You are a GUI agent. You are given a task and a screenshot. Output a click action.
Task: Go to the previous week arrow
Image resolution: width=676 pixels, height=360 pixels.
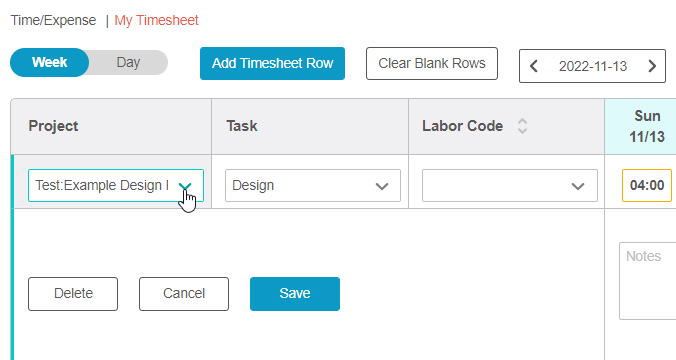(534, 66)
